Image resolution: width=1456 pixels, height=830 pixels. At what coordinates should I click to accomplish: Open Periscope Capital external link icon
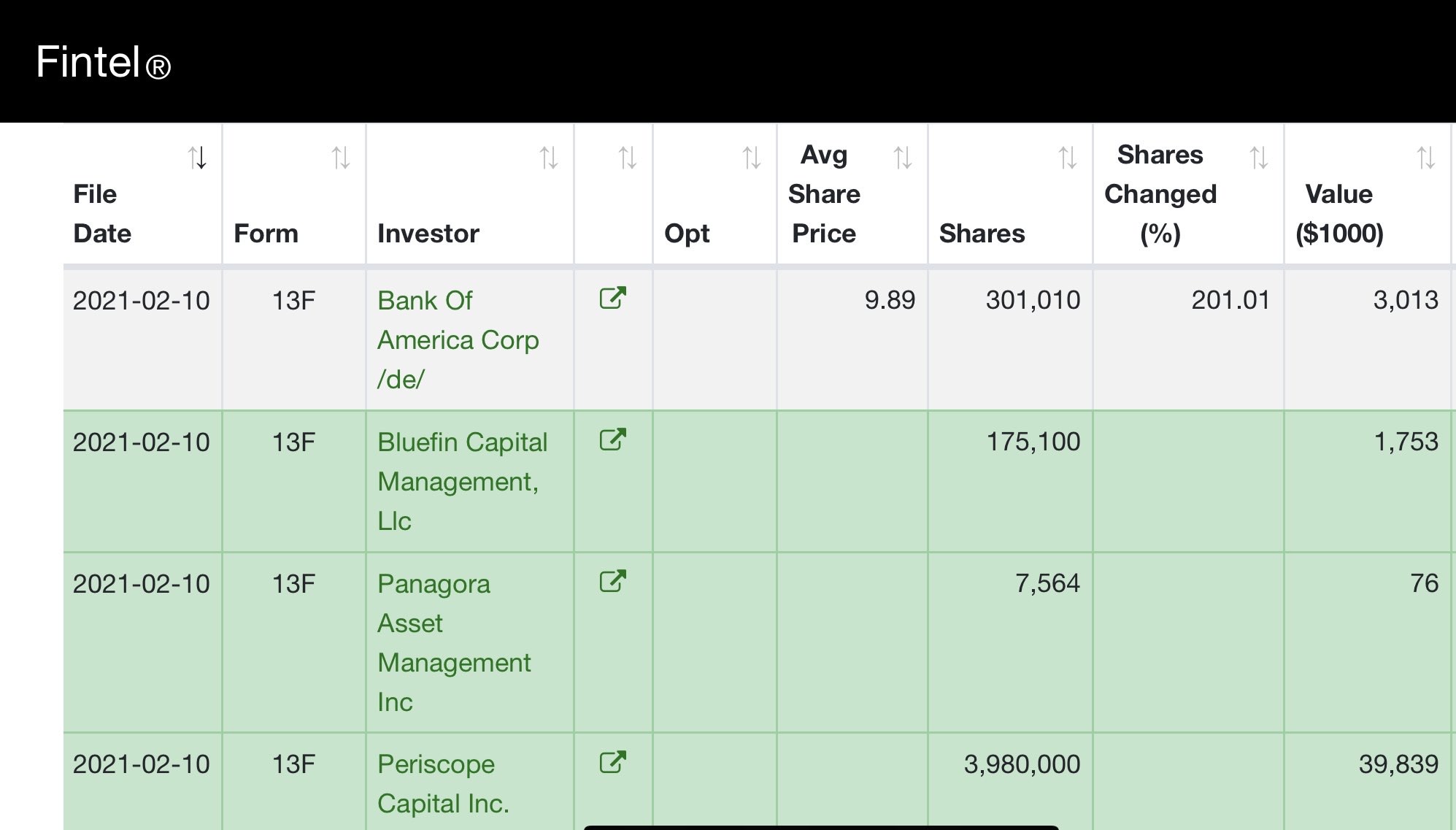point(612,762)
